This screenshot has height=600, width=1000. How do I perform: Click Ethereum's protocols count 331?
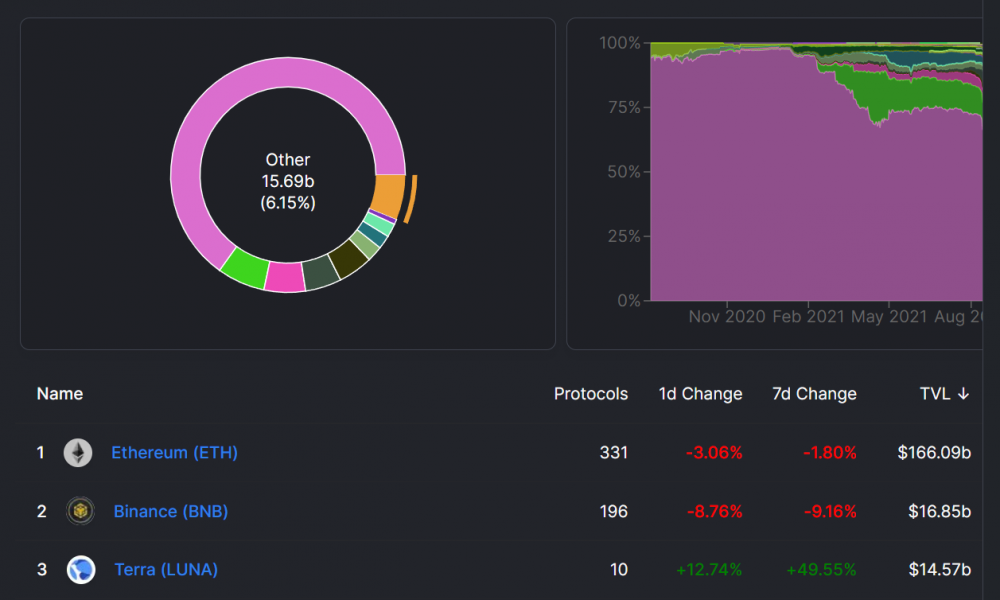(x=614, y=453)
